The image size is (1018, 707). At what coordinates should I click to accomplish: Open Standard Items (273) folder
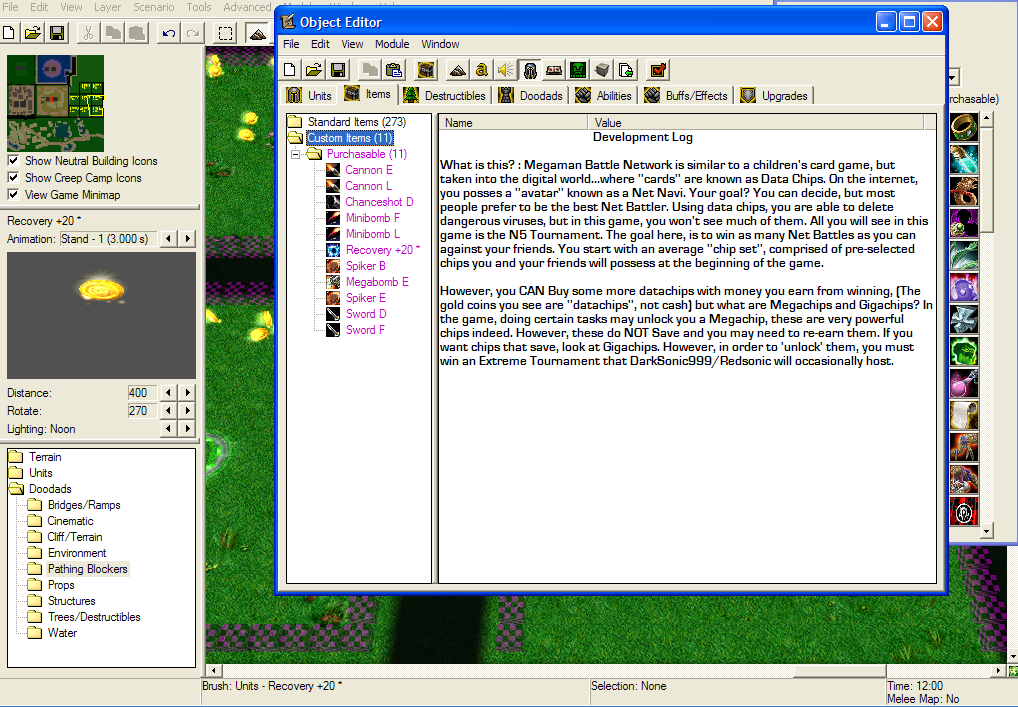[x=356, y=121]
